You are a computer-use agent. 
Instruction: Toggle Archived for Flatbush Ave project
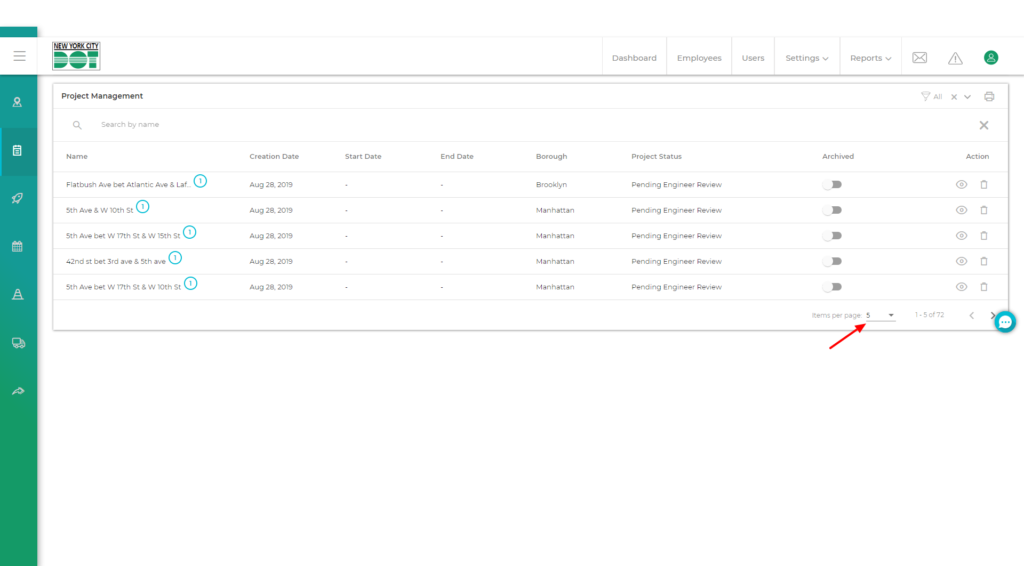tap(832, 184)
